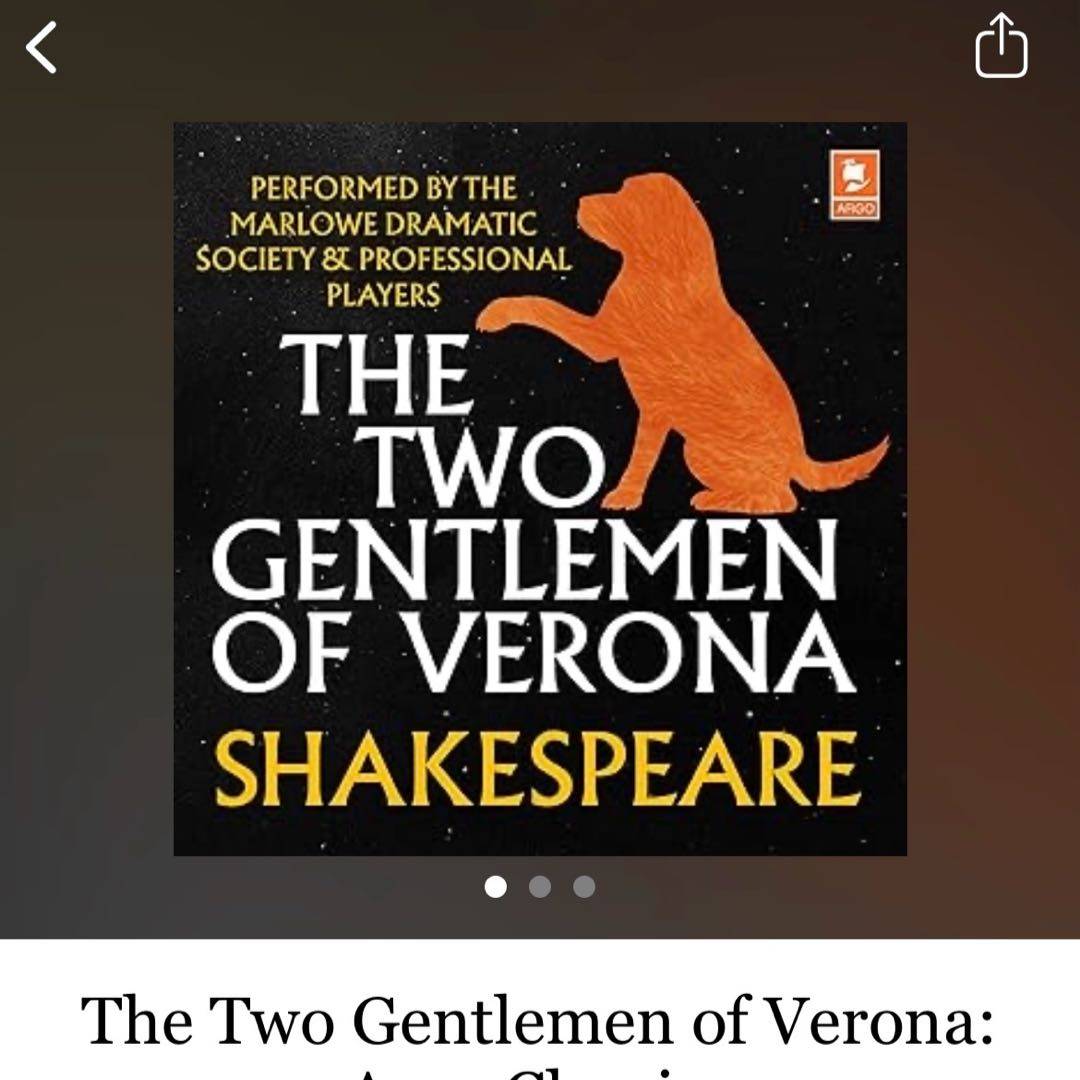
Task: Tap 'SOCIETY & PROFESSIONAL' line on cover
Action: tap(384, 260)
